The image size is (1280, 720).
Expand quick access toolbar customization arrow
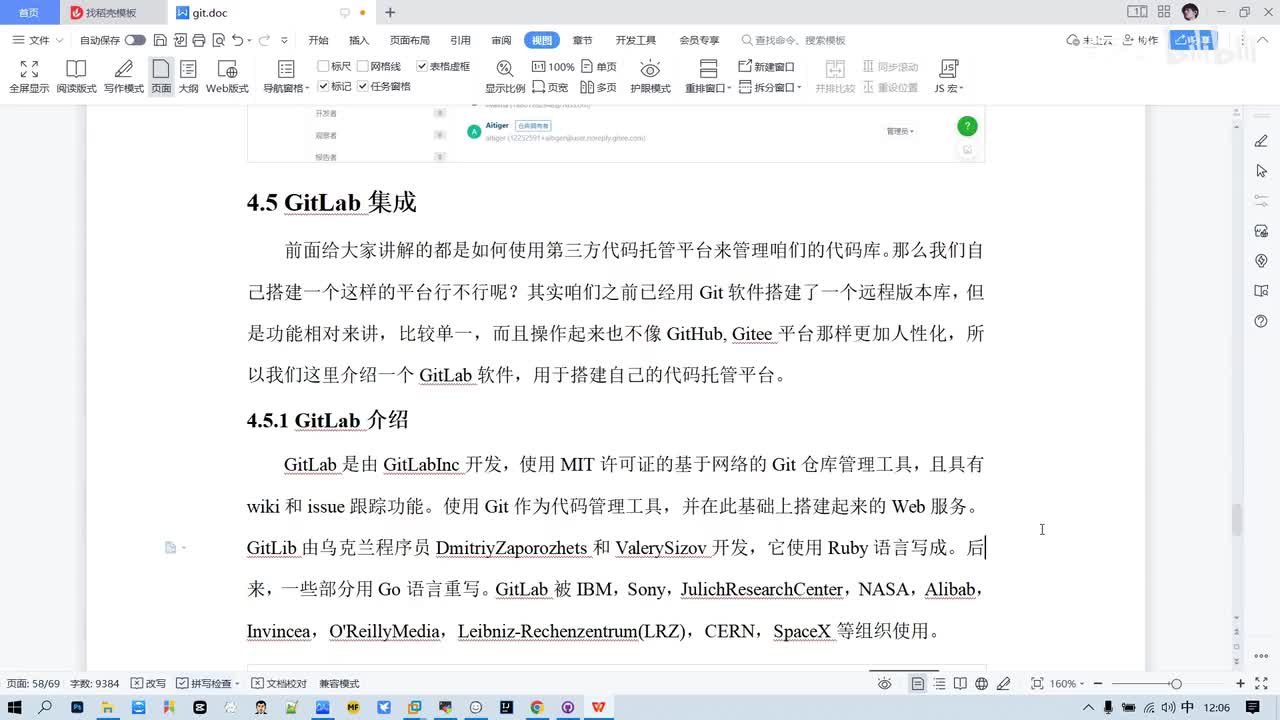pos(284,40)
